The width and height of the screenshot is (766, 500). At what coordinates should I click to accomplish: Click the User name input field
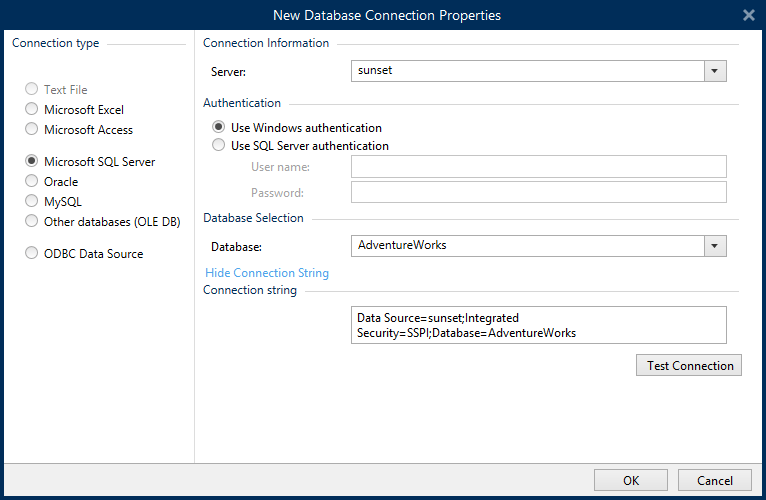[538, 166]
